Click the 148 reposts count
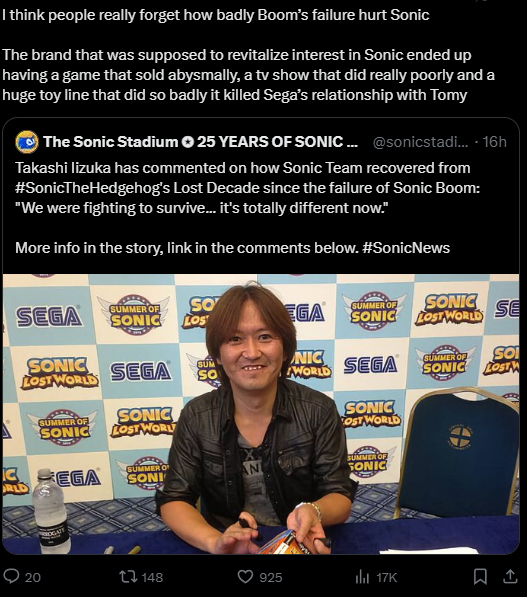Screen dimensions: 527x597 tap(152, 577)
